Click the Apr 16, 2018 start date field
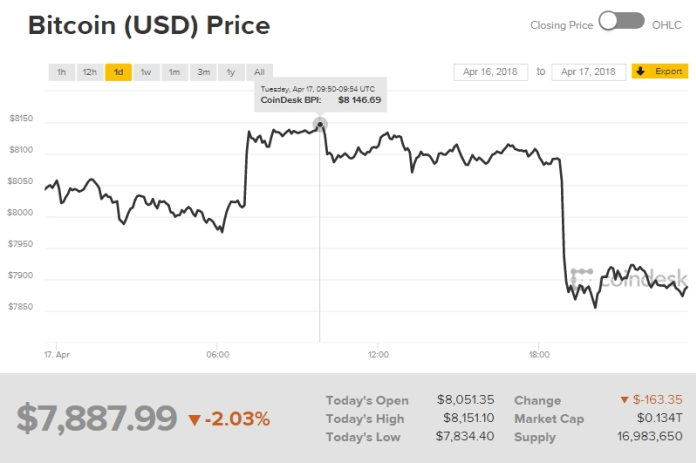Screen dimensions: 696x463 click(491, 72)
